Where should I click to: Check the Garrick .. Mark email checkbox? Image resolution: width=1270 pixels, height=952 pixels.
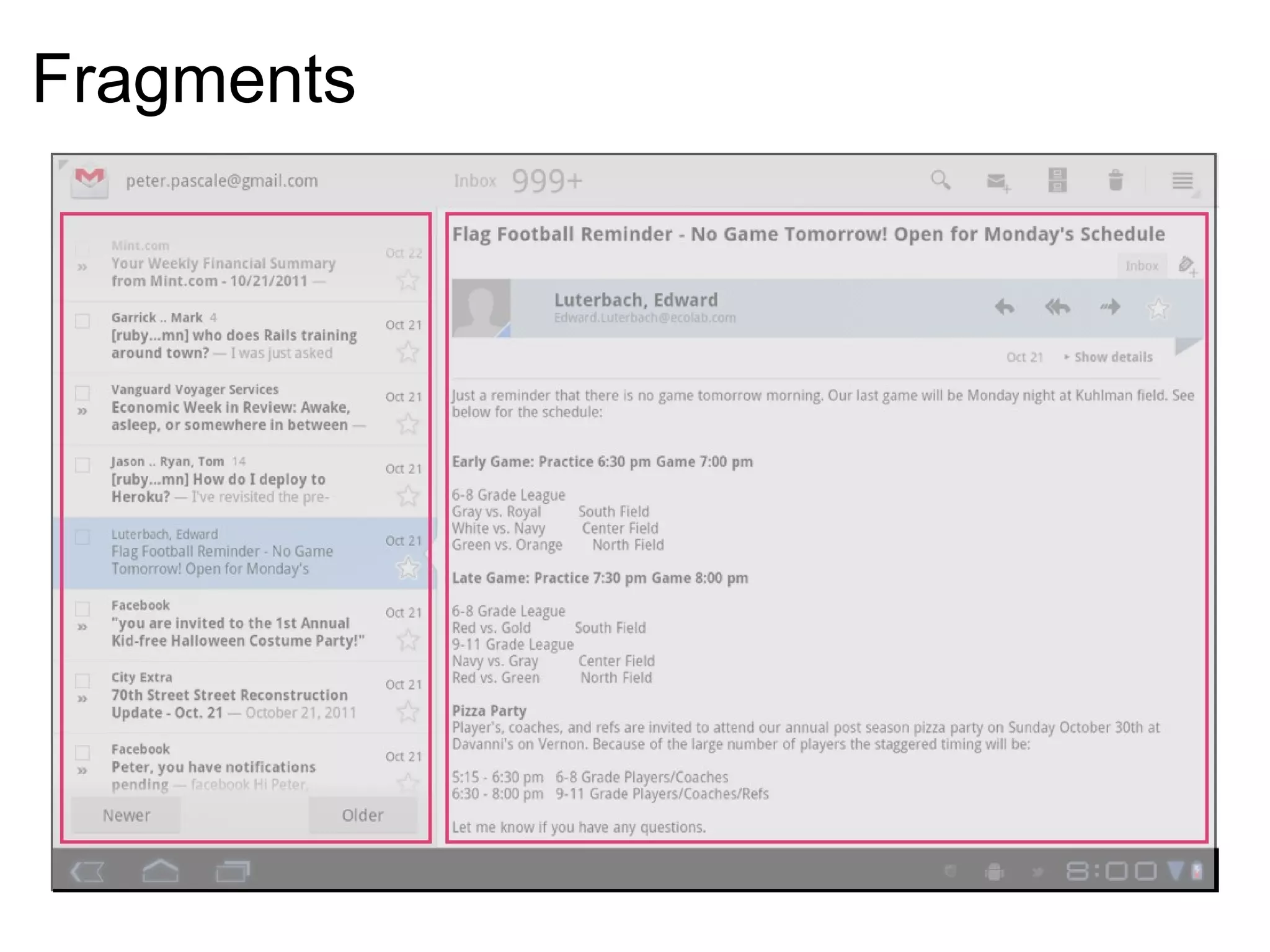tap(82, 321)
